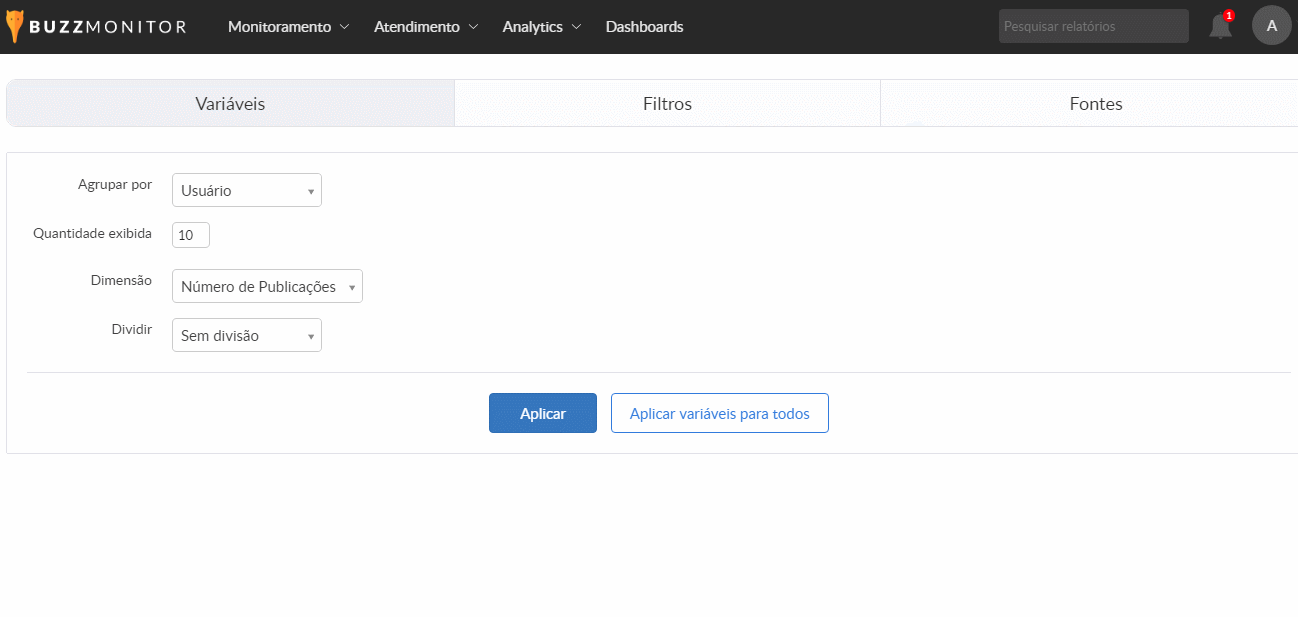Click Aplicar variáveis para todos
Screen dimensions: 1298x617
pos(719,413)
